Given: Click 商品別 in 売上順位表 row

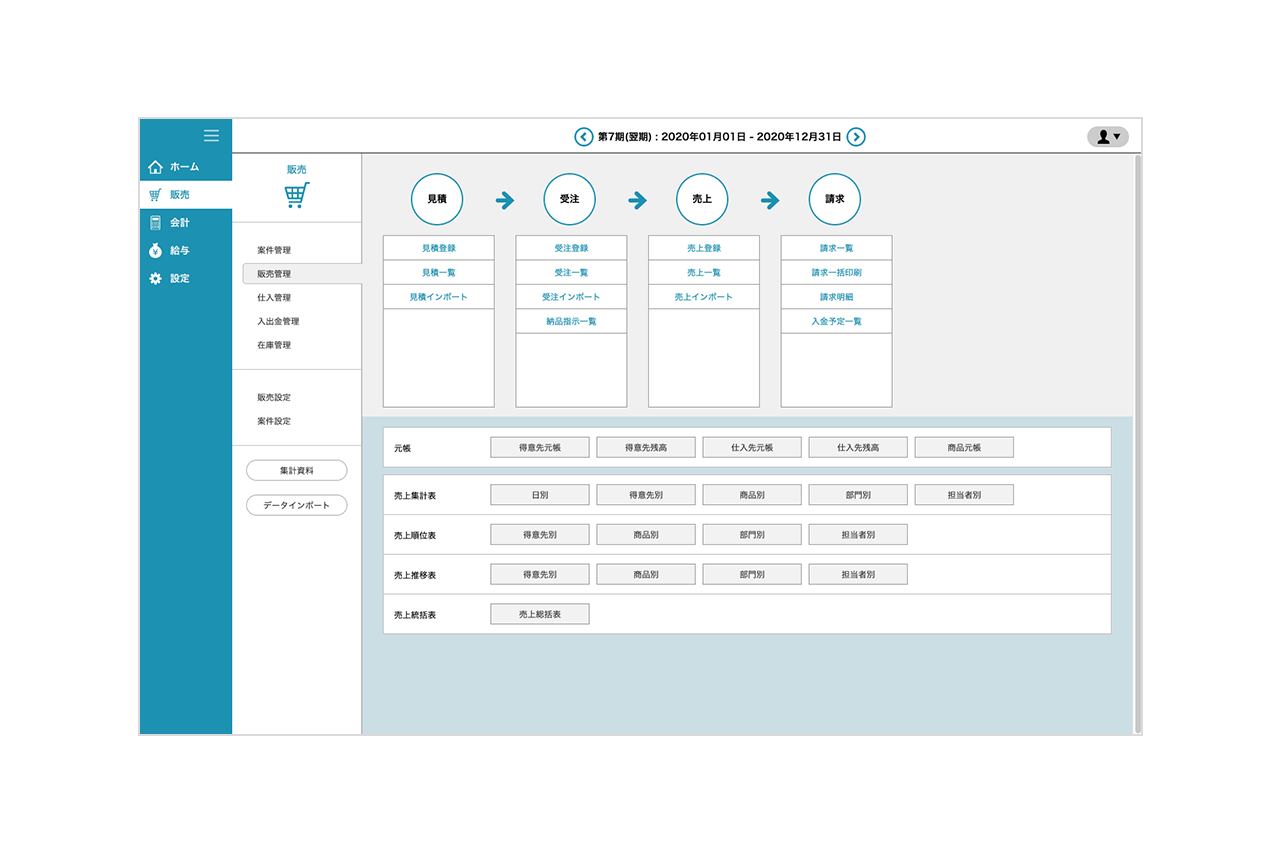Looking at the screenshot, I should [646, 535].
